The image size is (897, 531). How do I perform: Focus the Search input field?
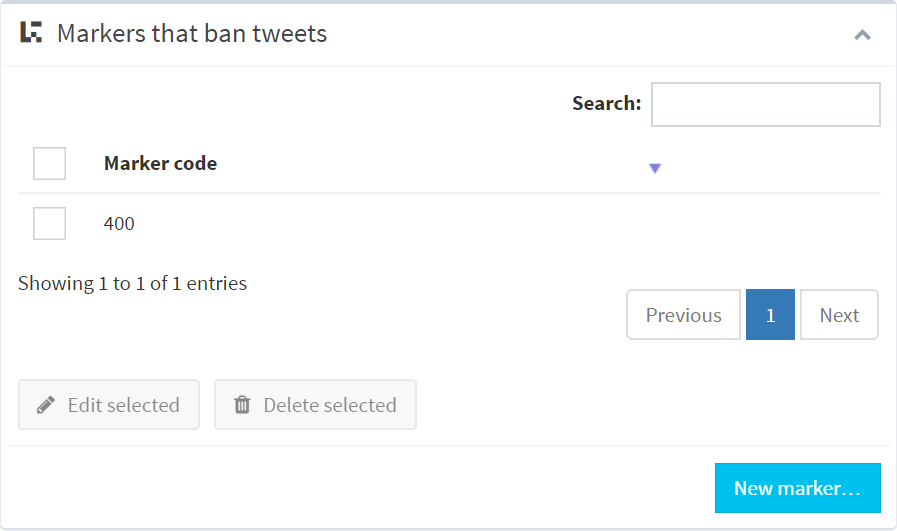click(765, 104)
